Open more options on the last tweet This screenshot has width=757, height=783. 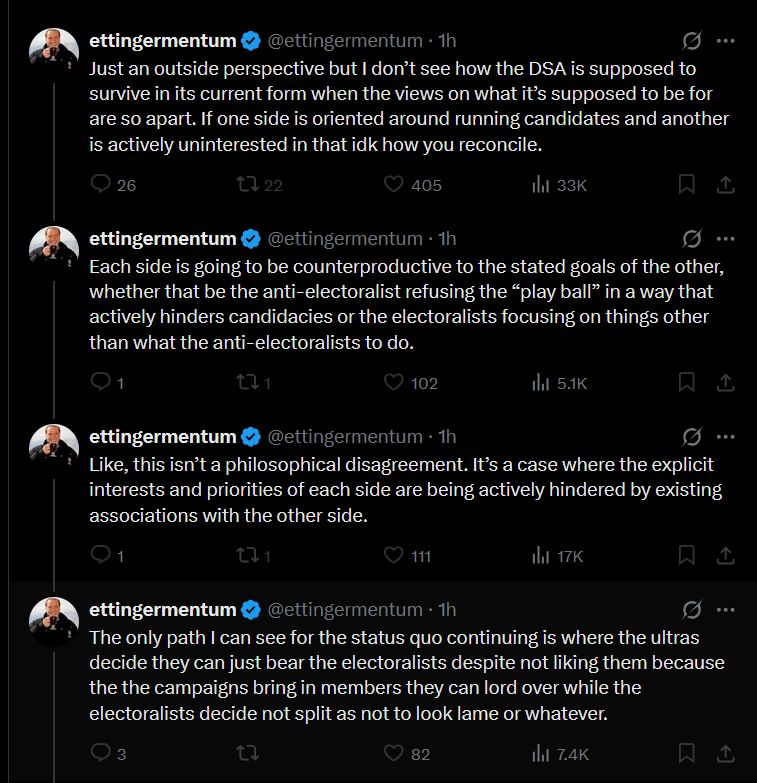725,610
